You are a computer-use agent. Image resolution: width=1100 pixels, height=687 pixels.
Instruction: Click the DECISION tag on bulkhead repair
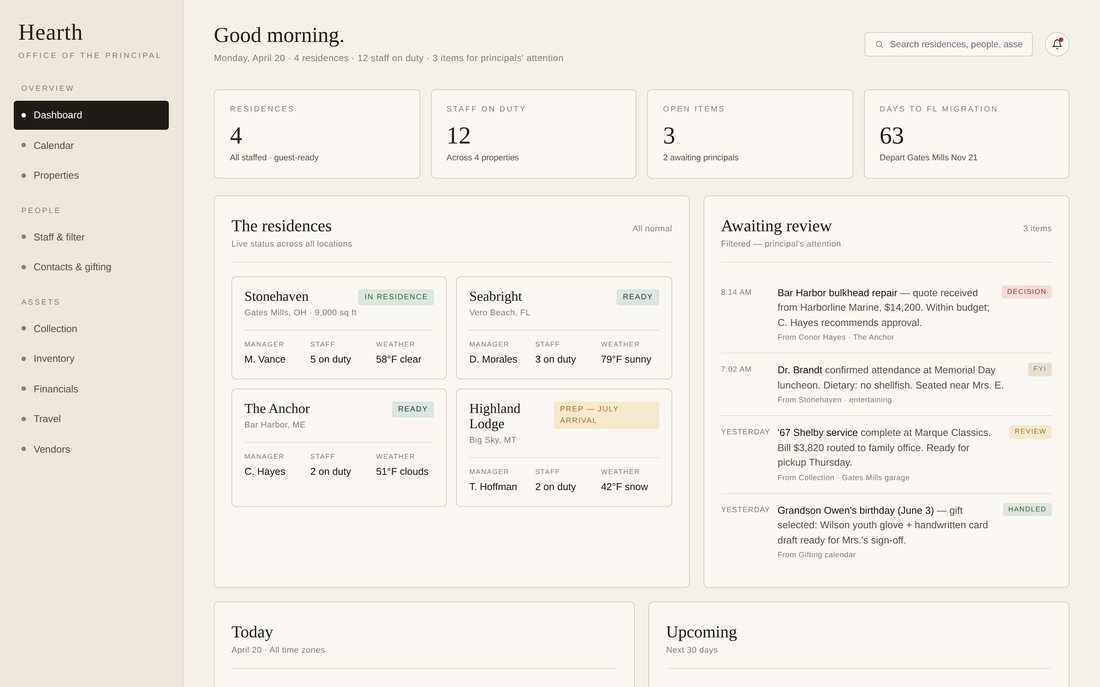1026,292
